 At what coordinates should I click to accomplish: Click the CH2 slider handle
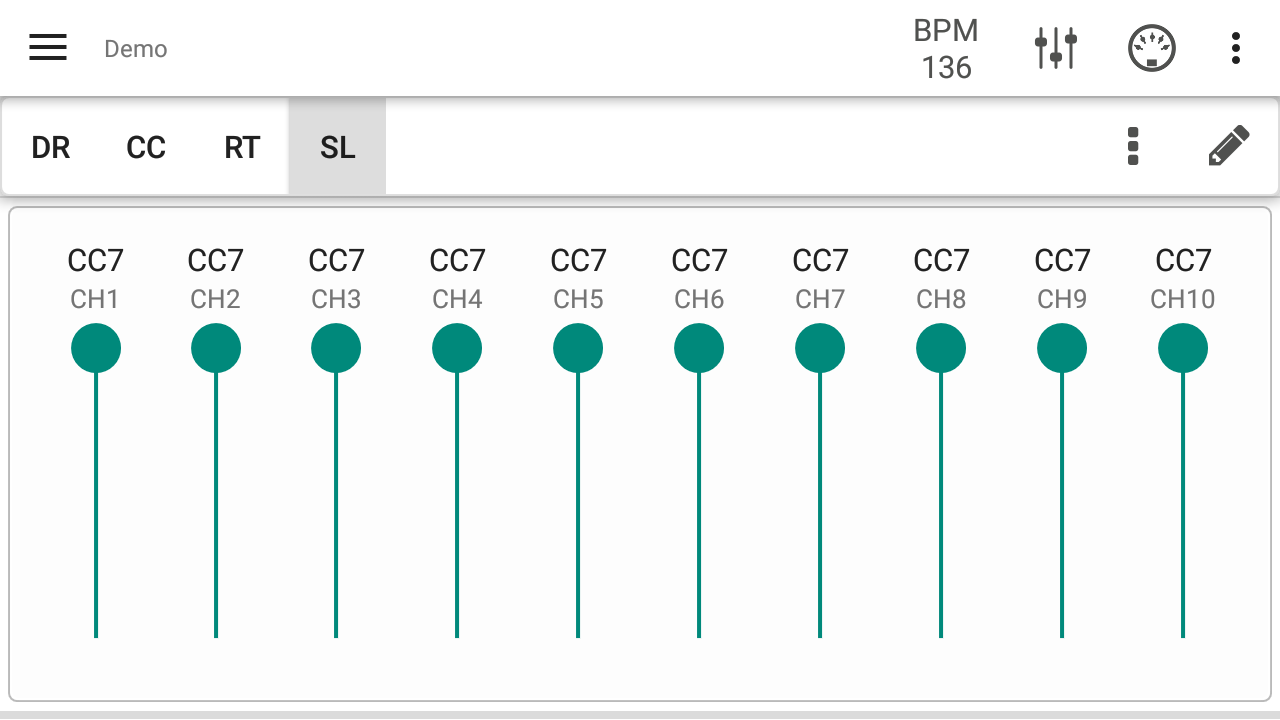216,349
